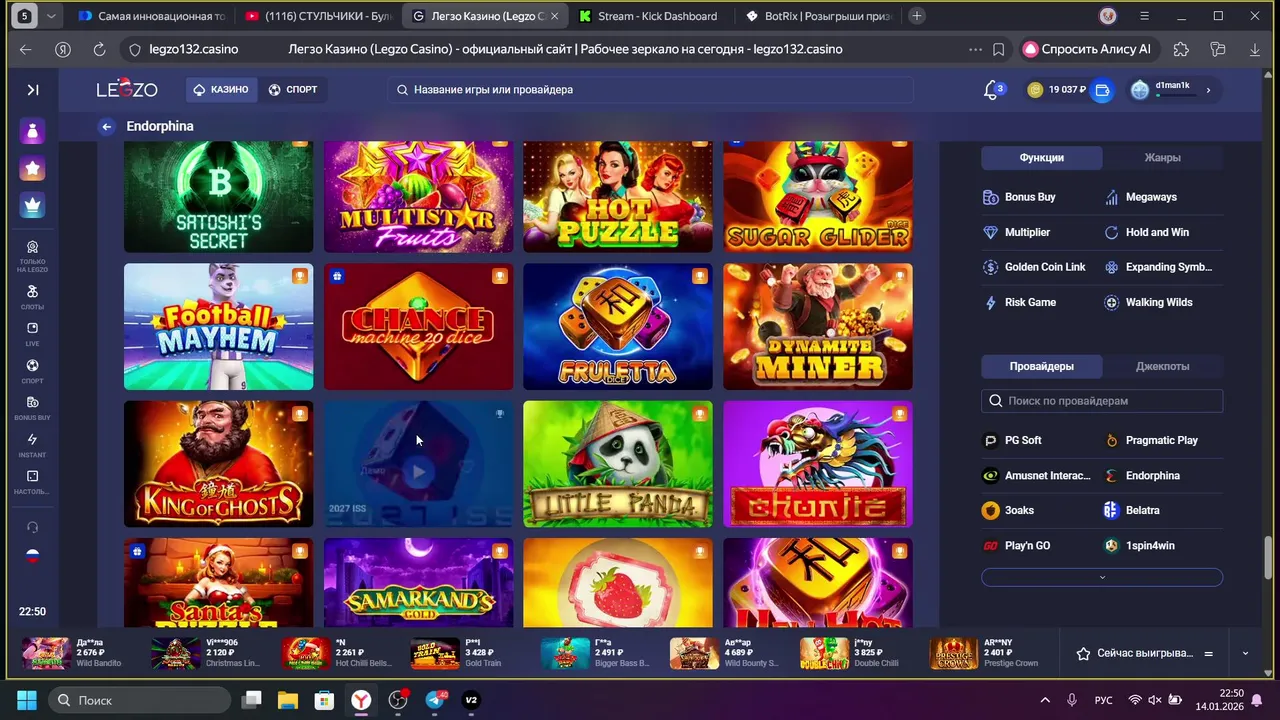Open Спорт section in left sidebar

pos(33,371)
